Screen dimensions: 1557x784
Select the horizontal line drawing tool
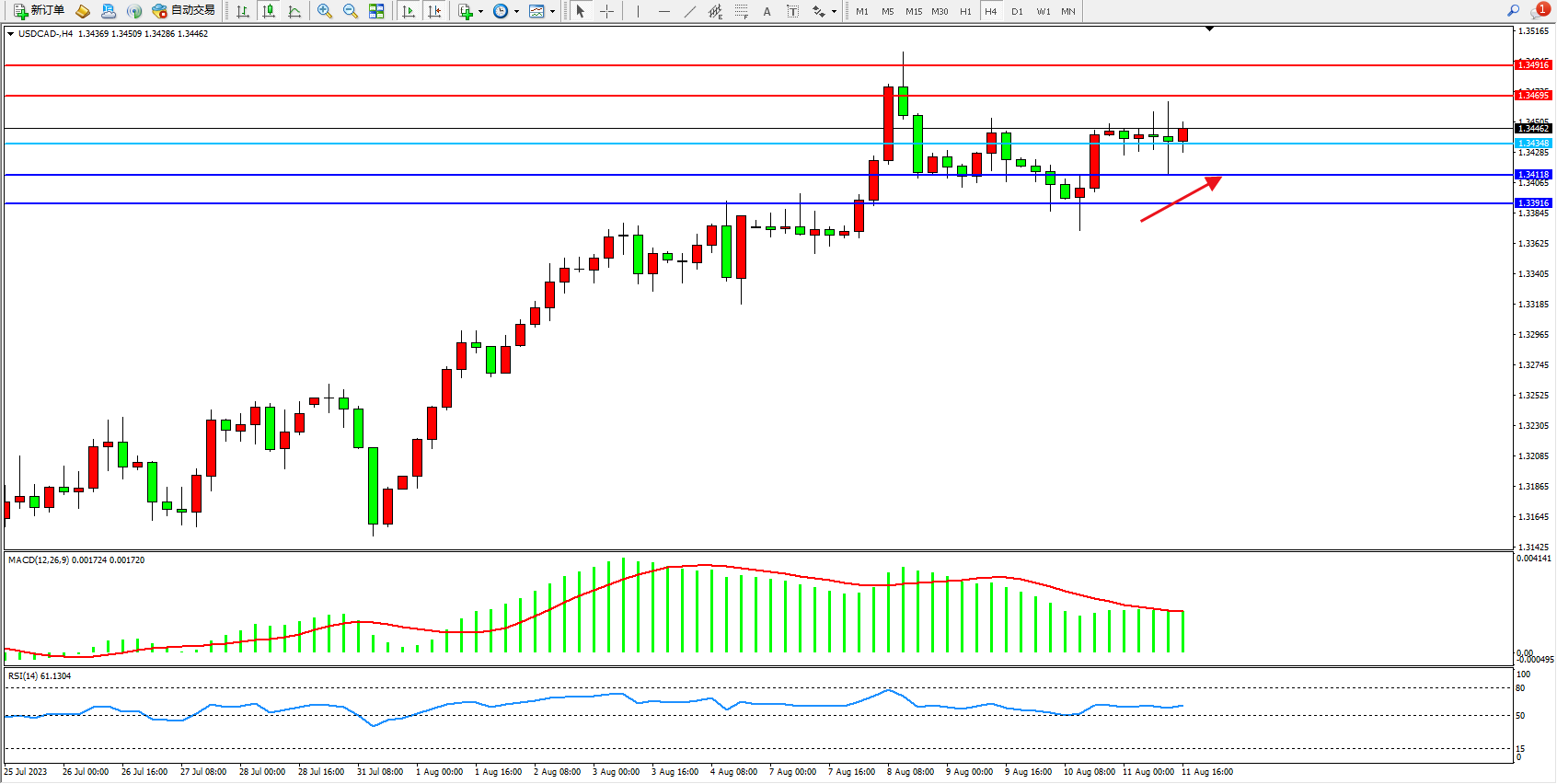tap(664, 11)
